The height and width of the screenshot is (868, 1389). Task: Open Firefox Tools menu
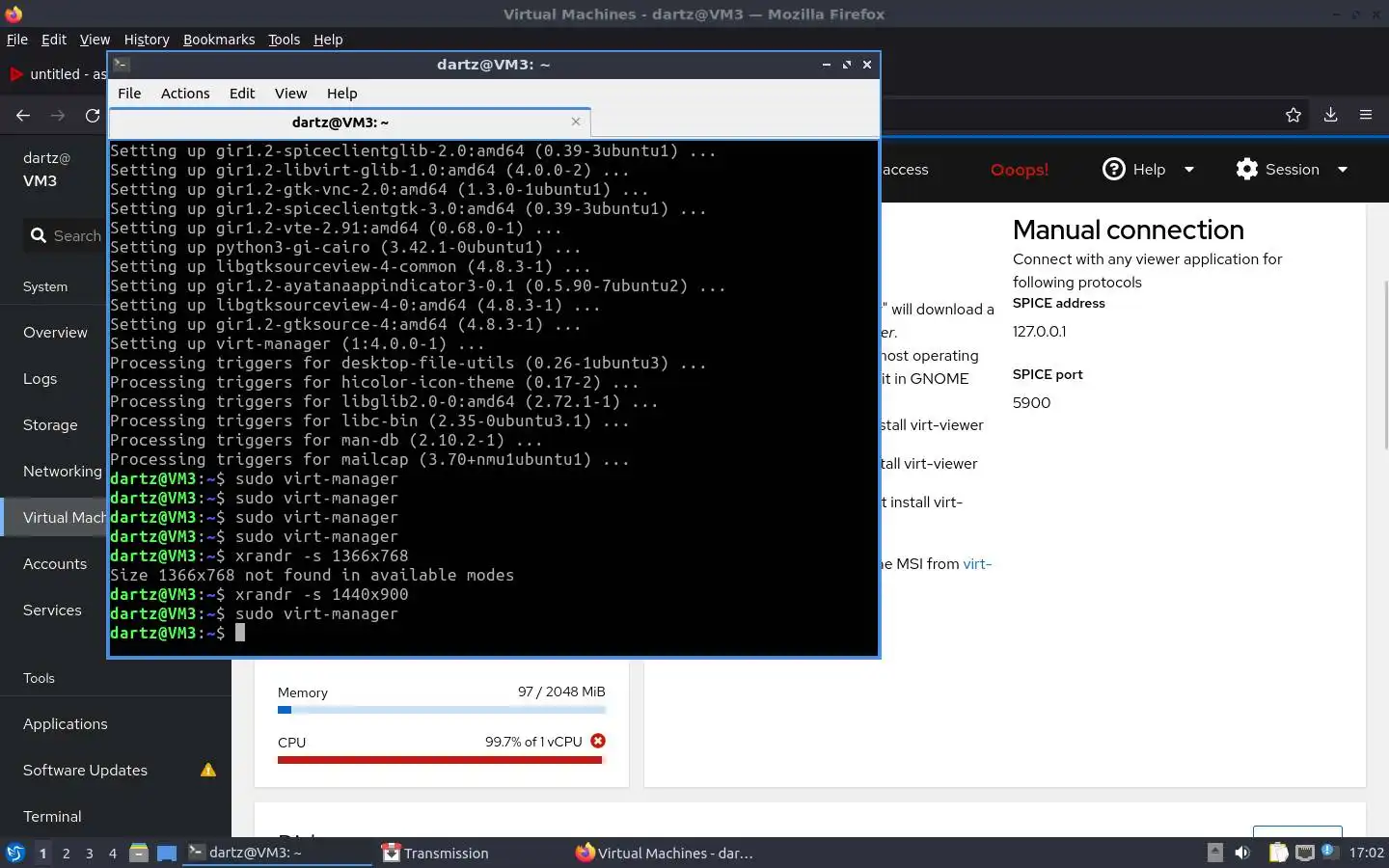click(x=284, y=40)
